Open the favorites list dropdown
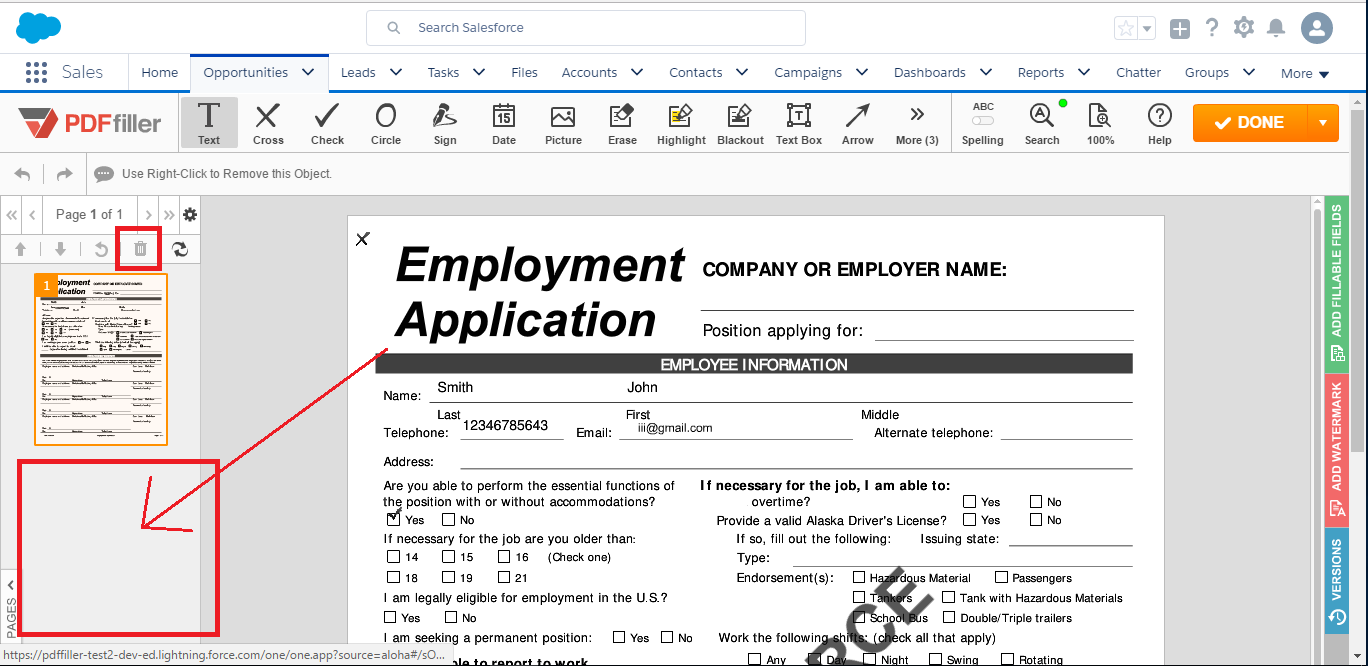 (1147, 29)
